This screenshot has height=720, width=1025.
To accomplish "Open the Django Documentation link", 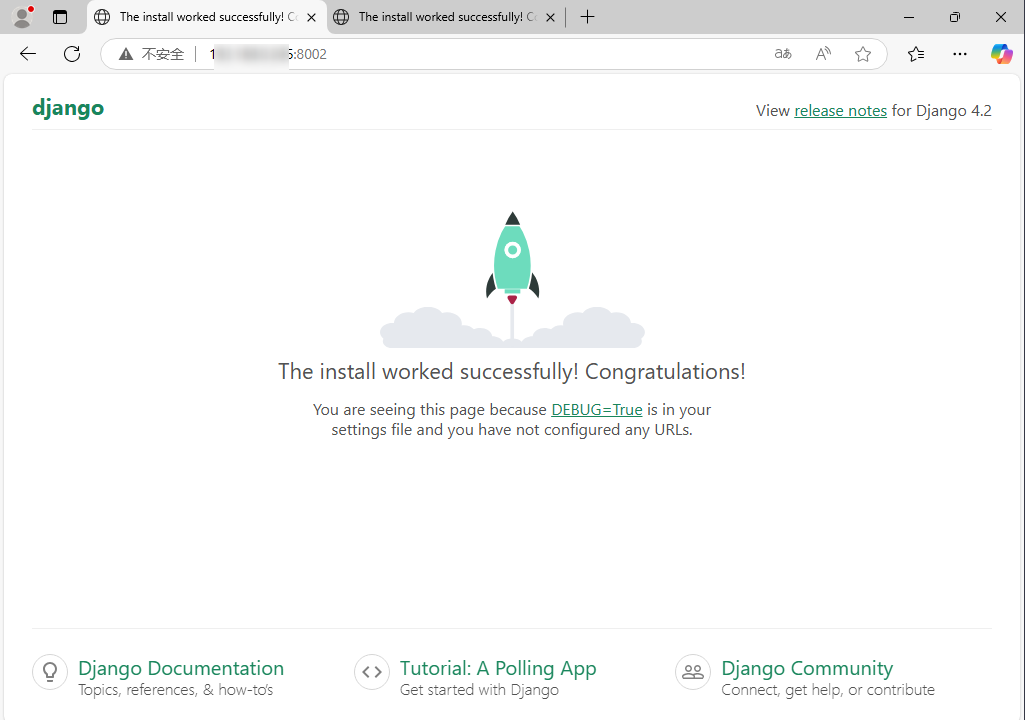I will tap(181, 668).
